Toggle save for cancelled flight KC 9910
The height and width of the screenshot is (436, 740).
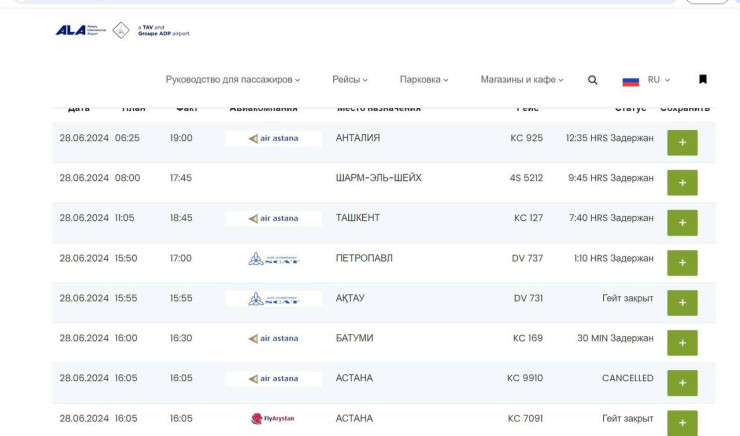682,383
